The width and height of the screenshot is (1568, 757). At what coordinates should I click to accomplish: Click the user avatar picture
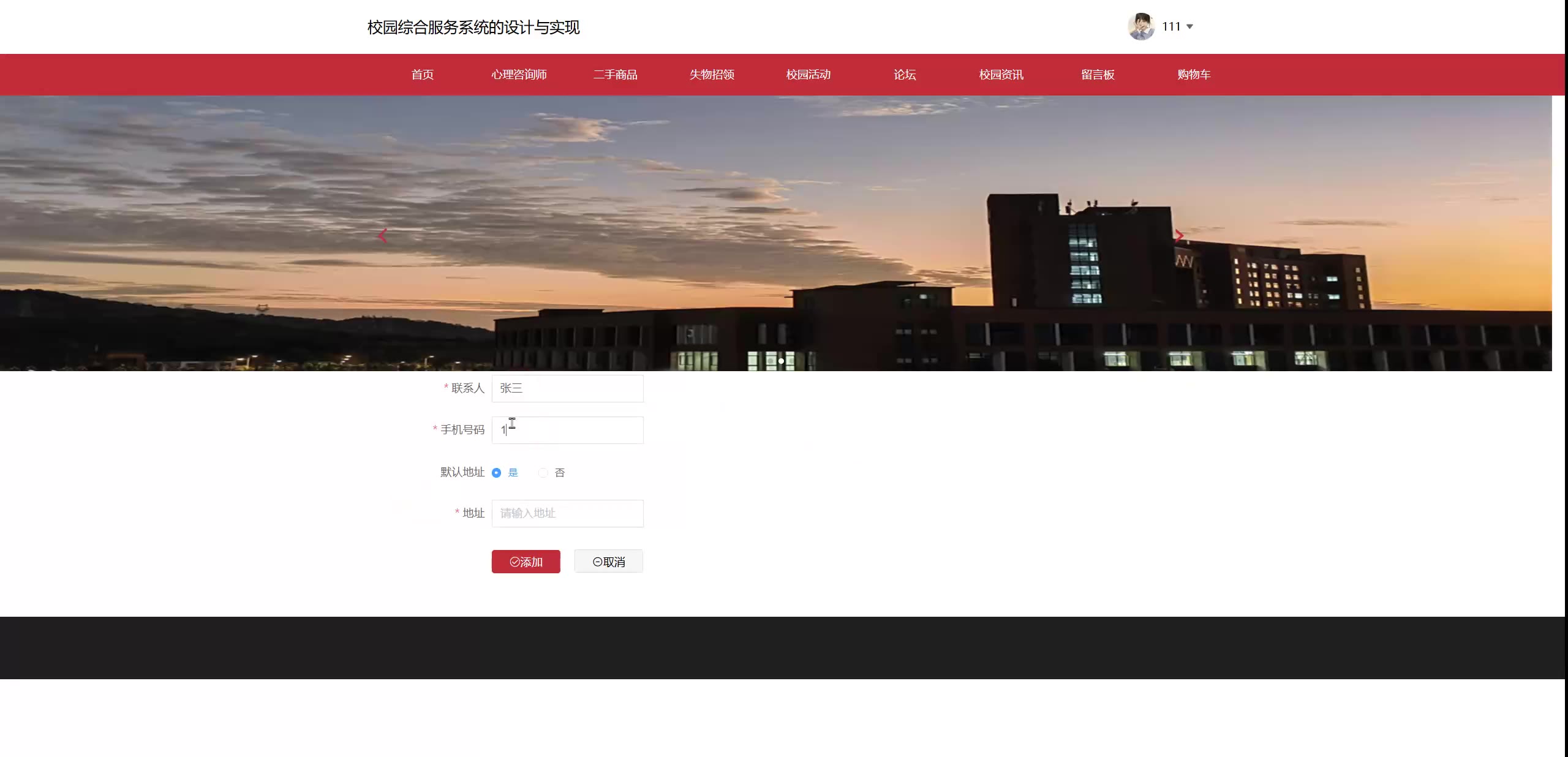[1140, 26]
